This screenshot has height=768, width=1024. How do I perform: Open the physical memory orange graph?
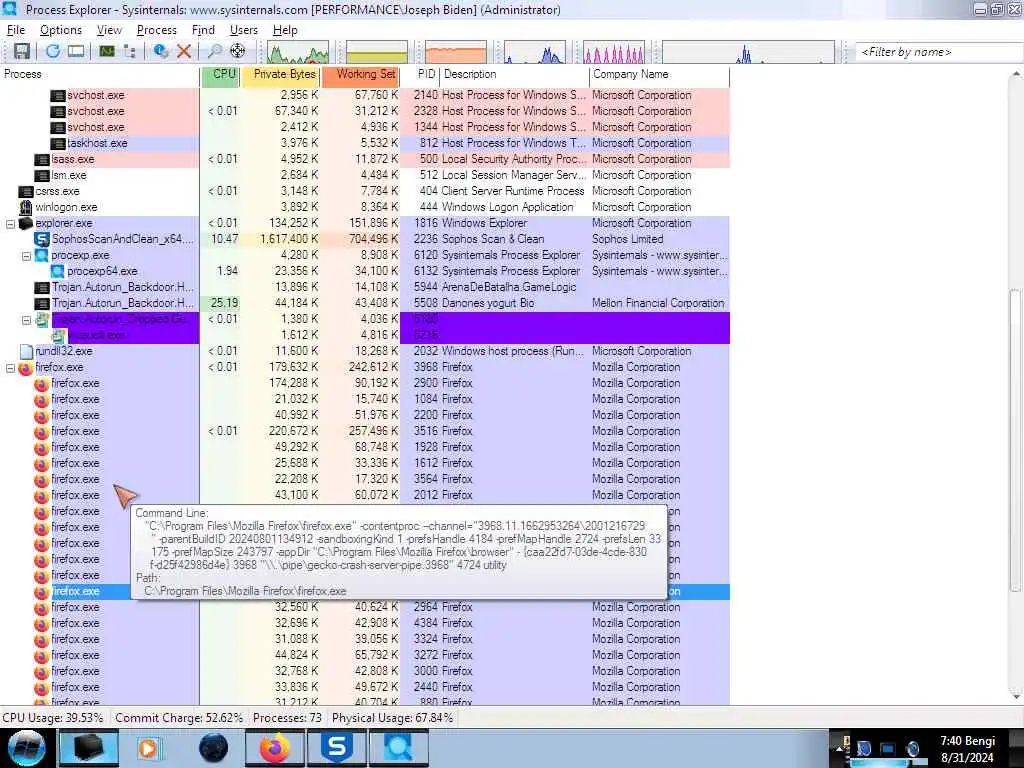[x=456, y=52]
